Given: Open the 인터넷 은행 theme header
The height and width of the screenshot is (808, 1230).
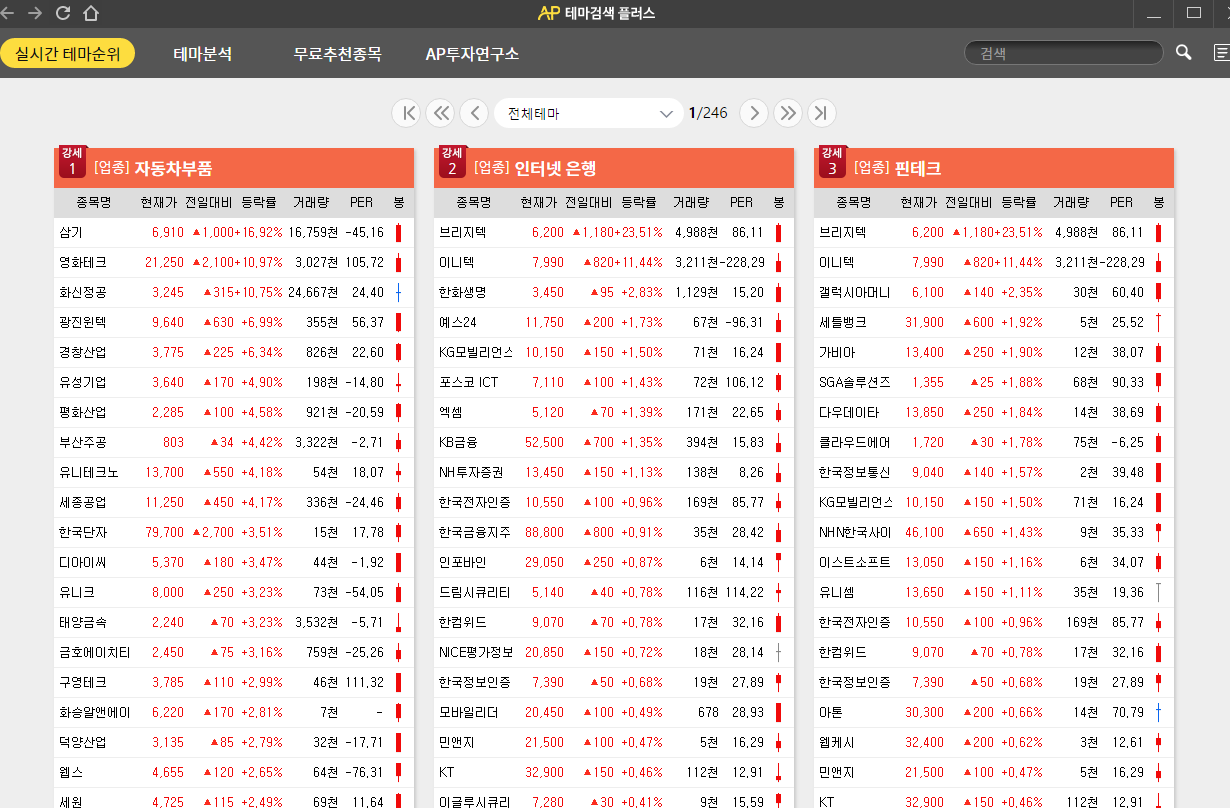Looking at the screenshot, I should tap(614, 168).
